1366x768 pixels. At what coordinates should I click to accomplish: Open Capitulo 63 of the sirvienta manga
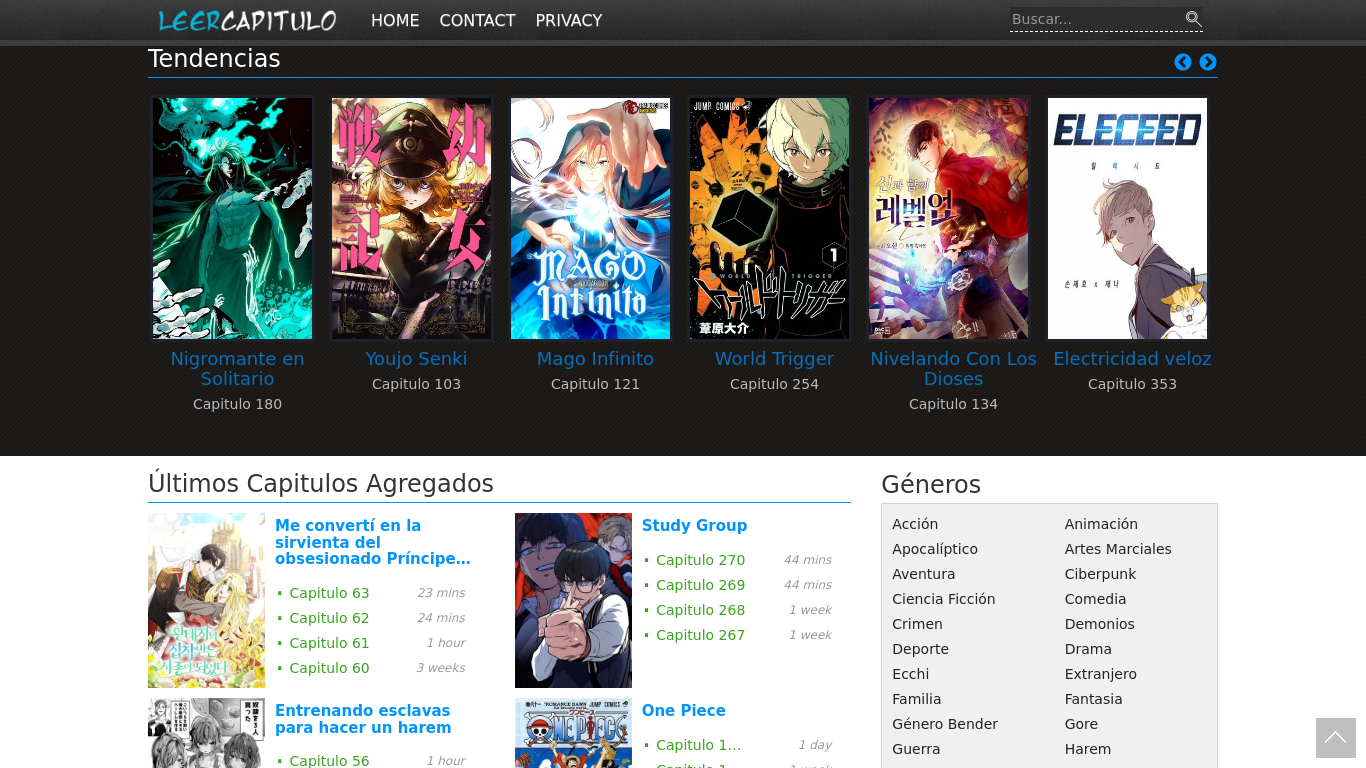click(x=329, y=593)
